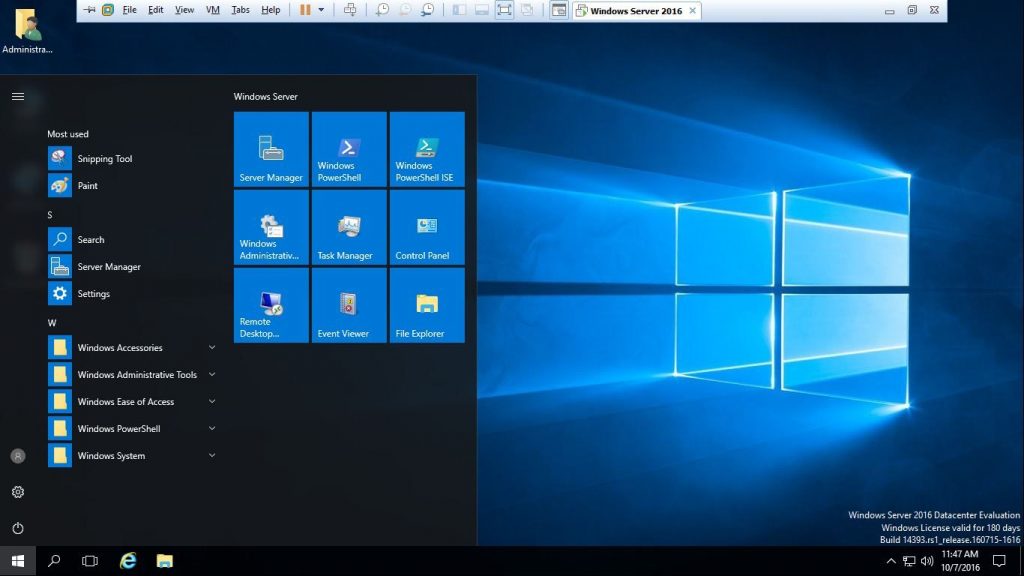This screenshot has width=1024, height=576.
Task: Open the VM menu
Action: click(x=211, y=9)
